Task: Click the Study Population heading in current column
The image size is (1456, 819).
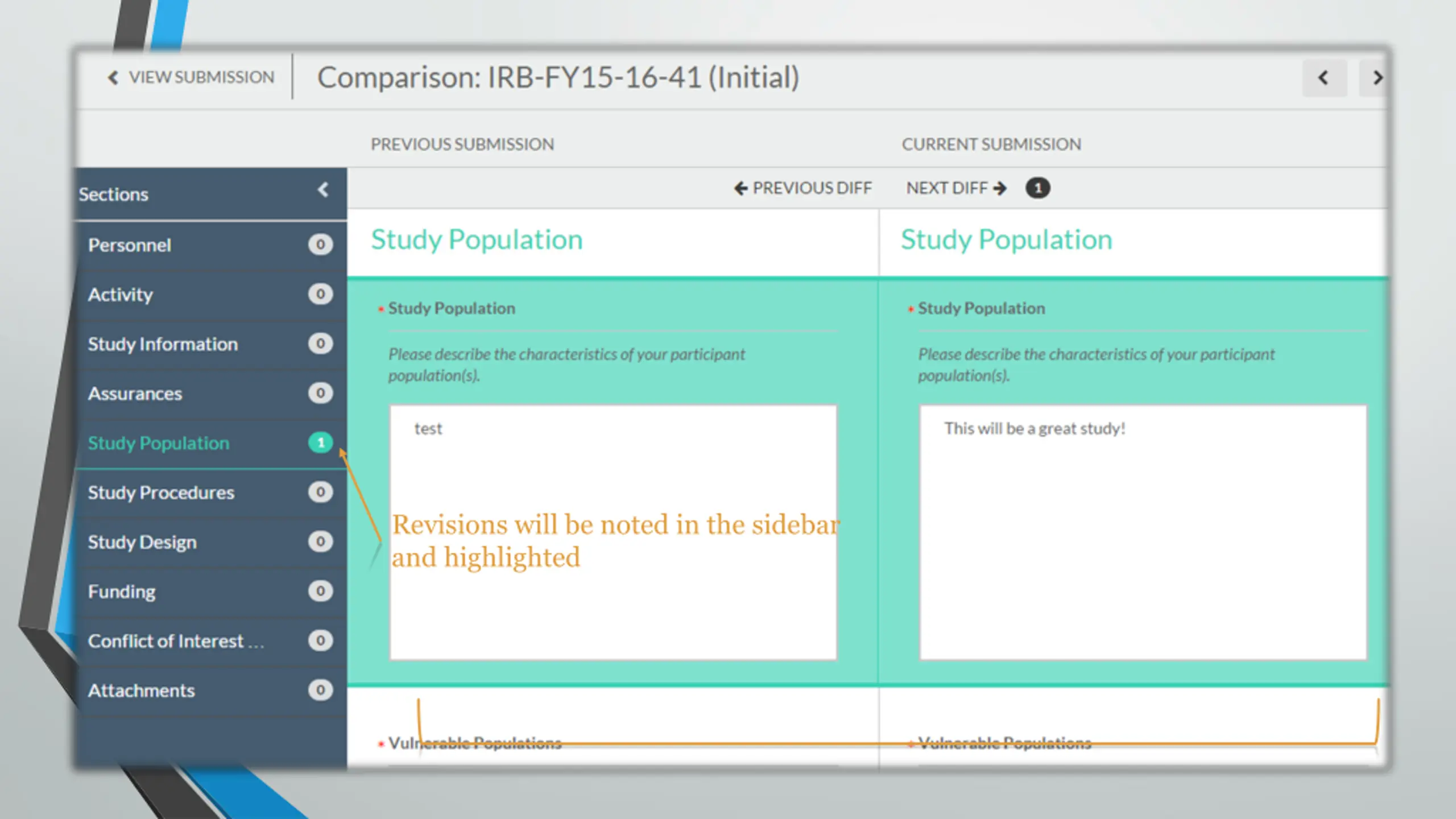Action: click(1006, 240)
